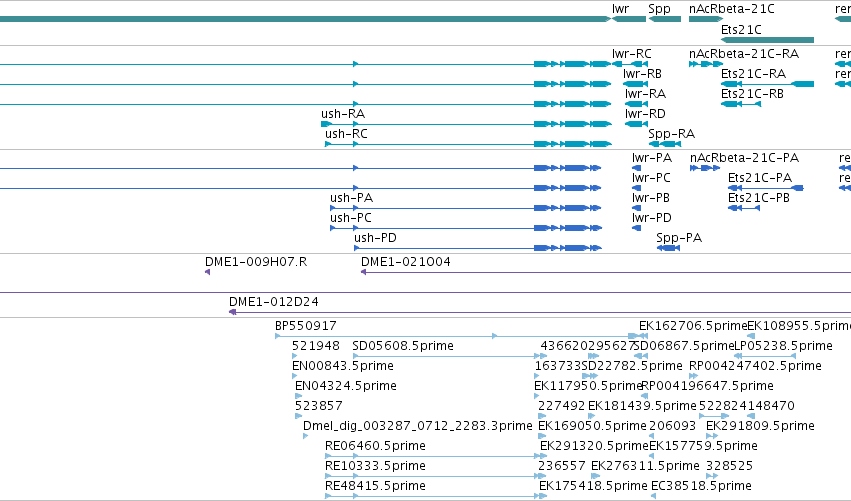This screenshot has width=851, height=501.
Task: Select the SD05608.5prime EST label
Action: pos(403,346)
